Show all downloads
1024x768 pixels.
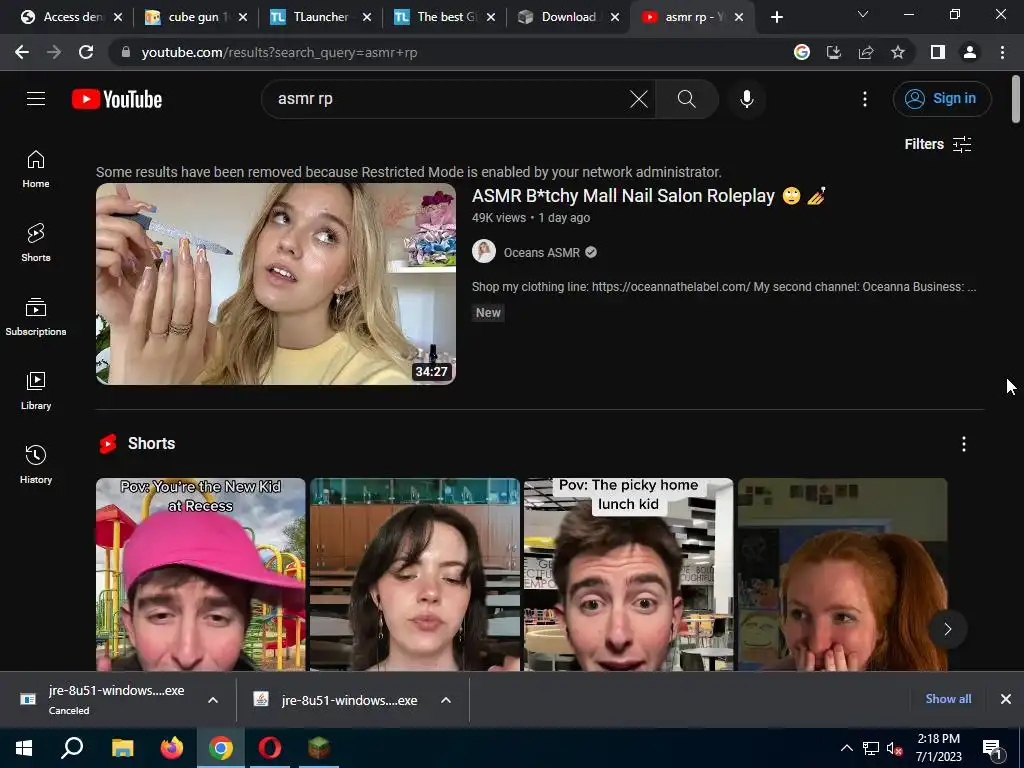click(x=948, y=699)
